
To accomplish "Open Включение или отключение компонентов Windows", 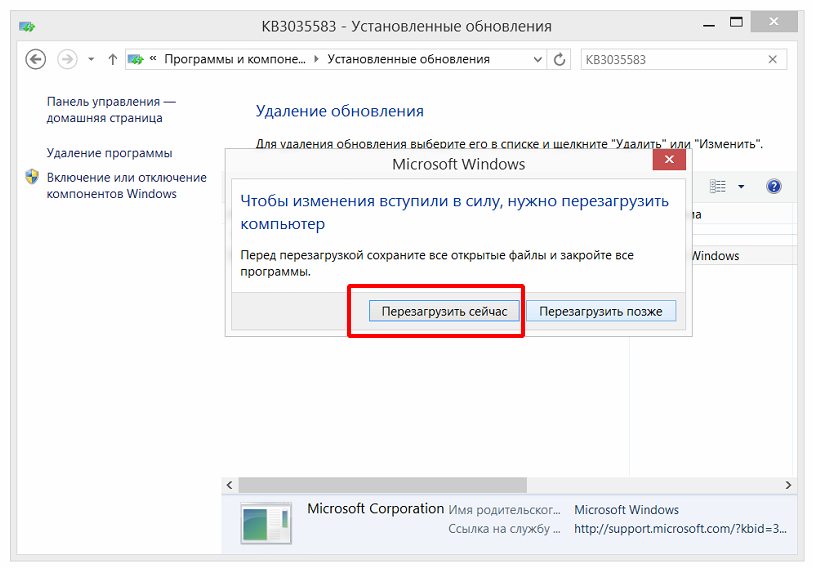I will [126, 186].
